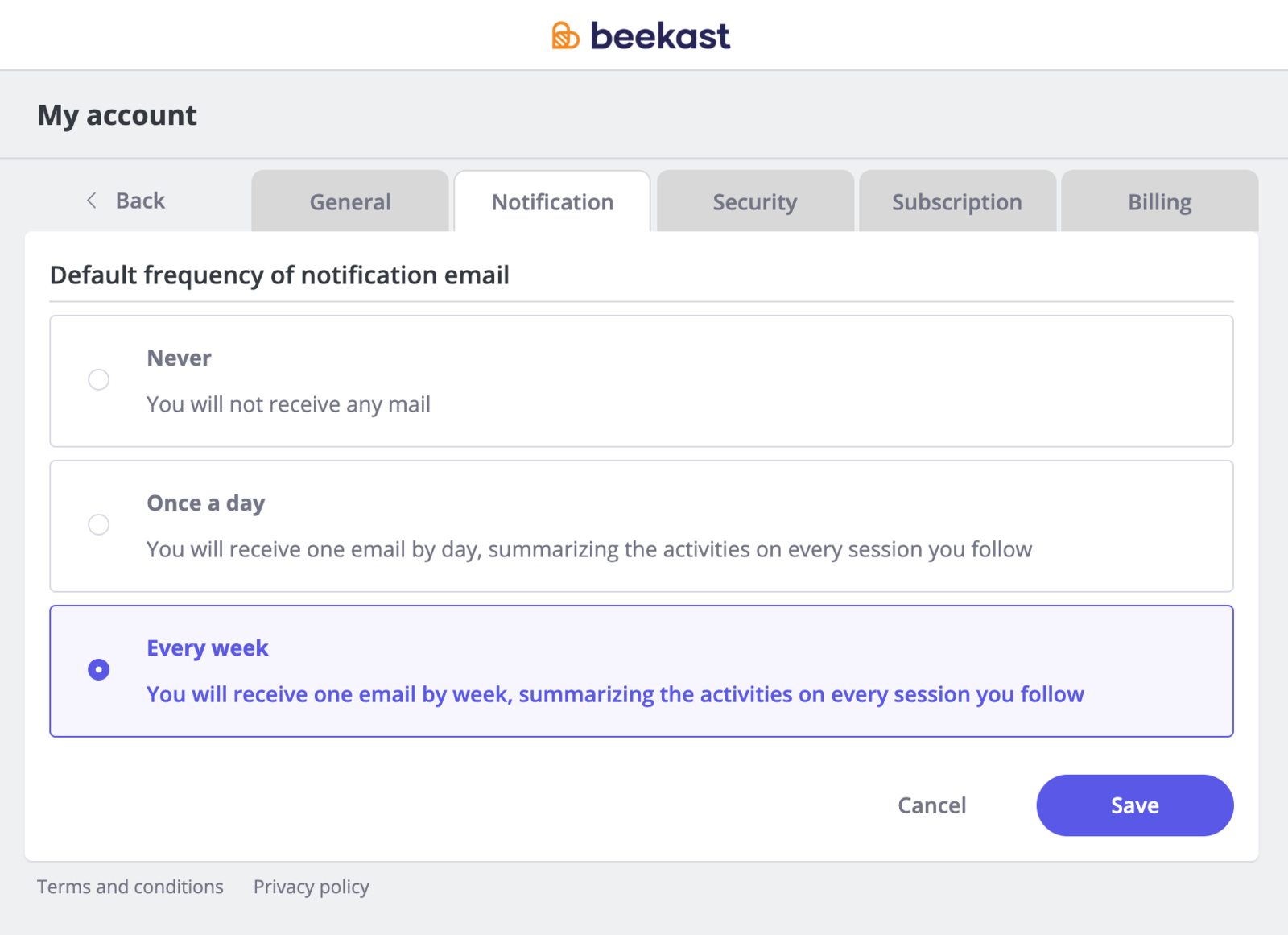Screen dimensions: 1288x935
Task: Click the Every week option description text
Action: (x=615, y=694)
